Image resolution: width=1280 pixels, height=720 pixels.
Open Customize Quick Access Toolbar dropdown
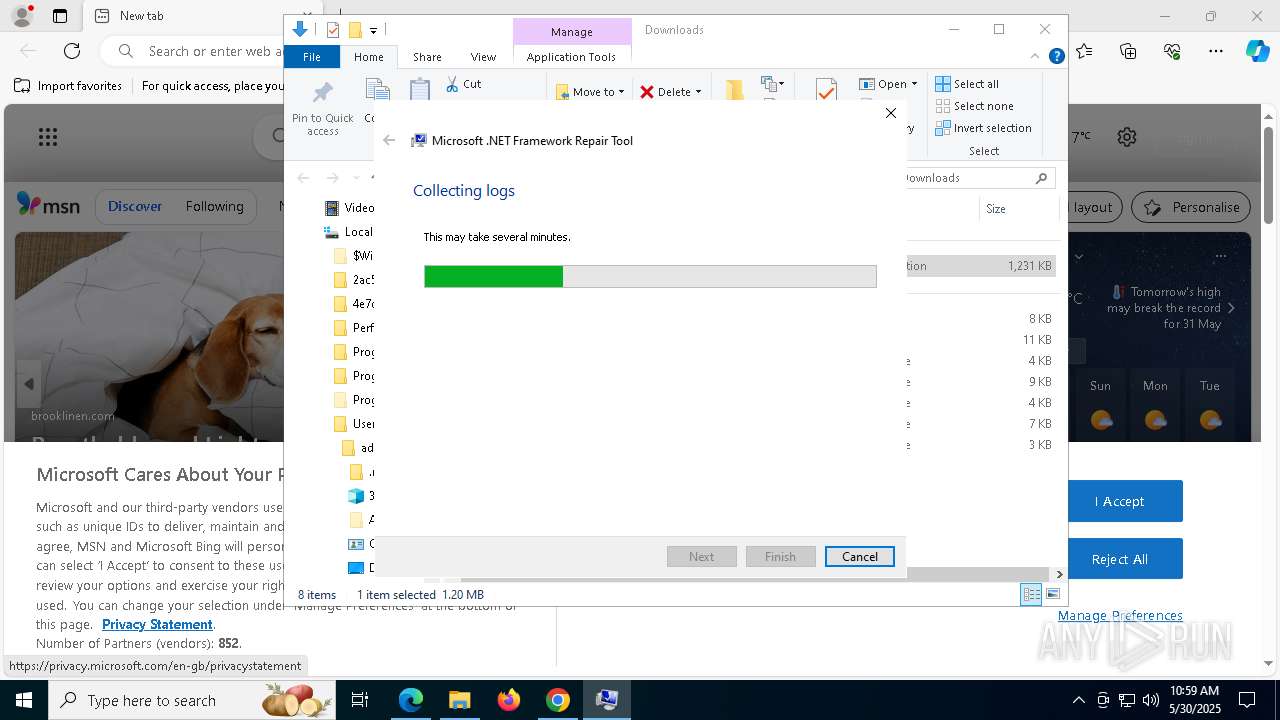click(x=373, y=31)
